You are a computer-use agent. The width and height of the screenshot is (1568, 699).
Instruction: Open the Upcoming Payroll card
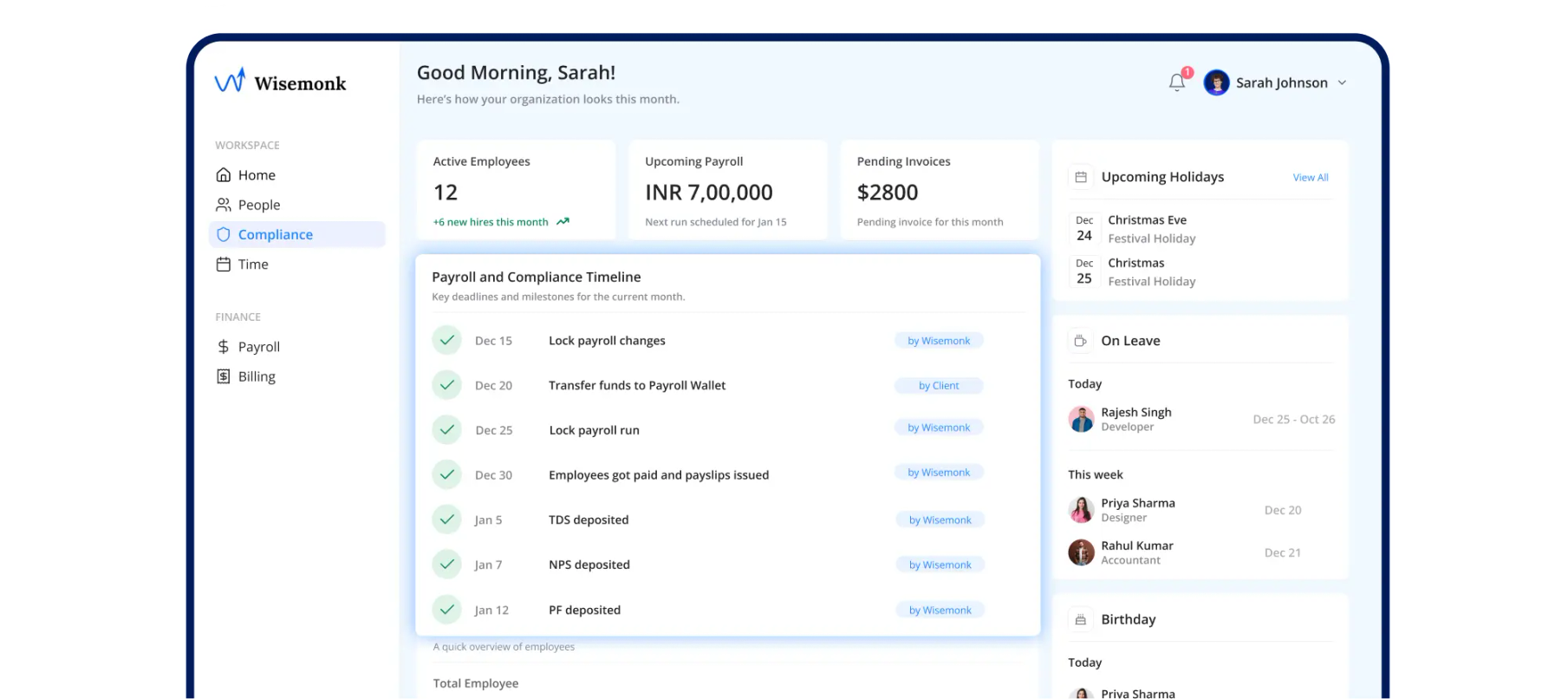pyautogui.click(x=728, y=190)
